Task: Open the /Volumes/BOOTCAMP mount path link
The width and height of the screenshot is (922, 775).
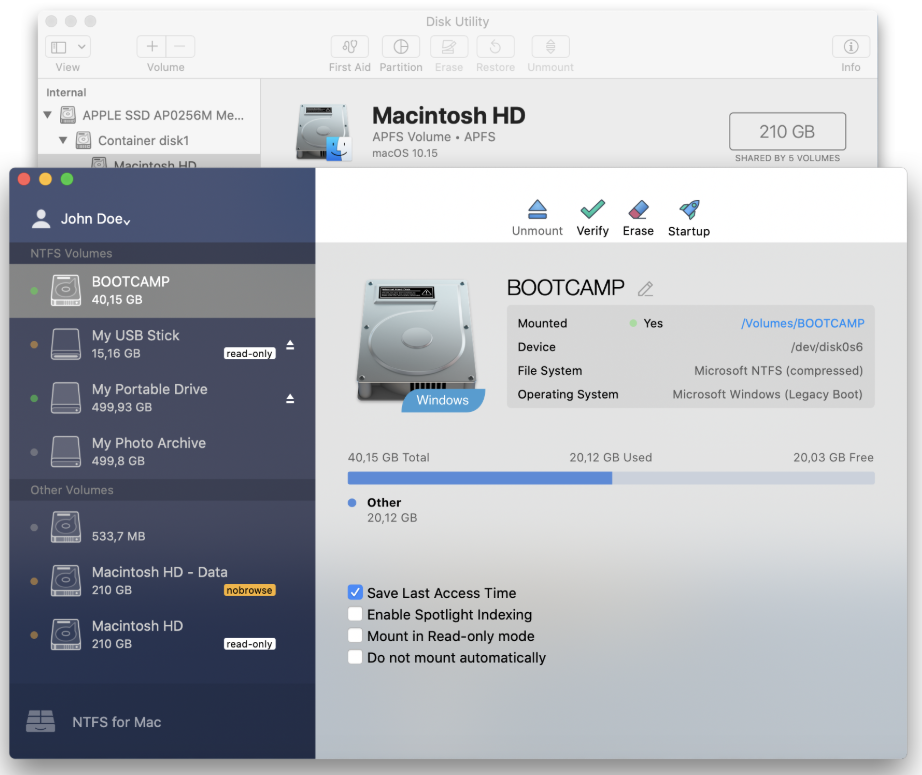Action: tap(803, 323)
